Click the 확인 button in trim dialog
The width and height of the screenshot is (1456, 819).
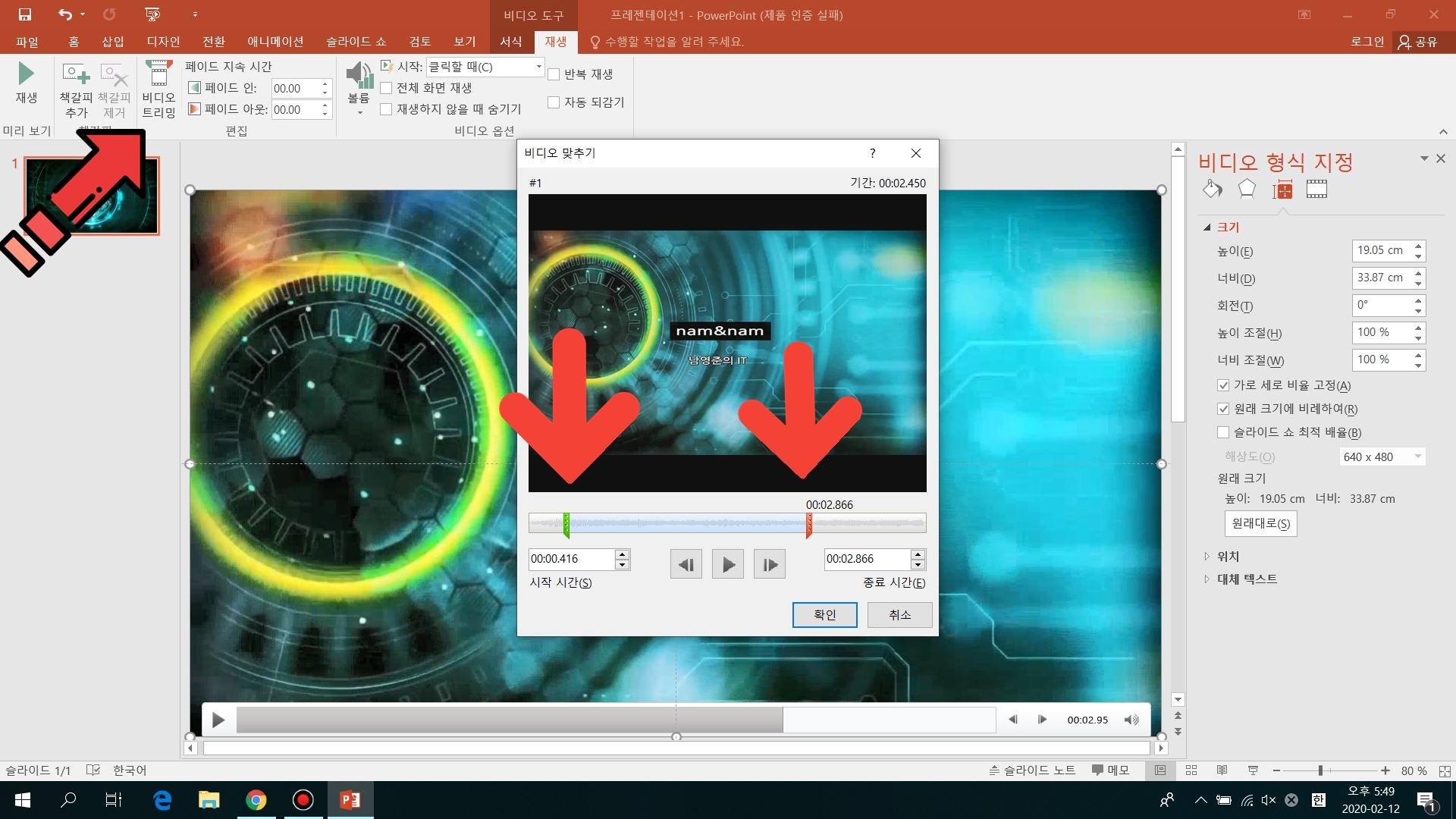click(x=824, y=615)
